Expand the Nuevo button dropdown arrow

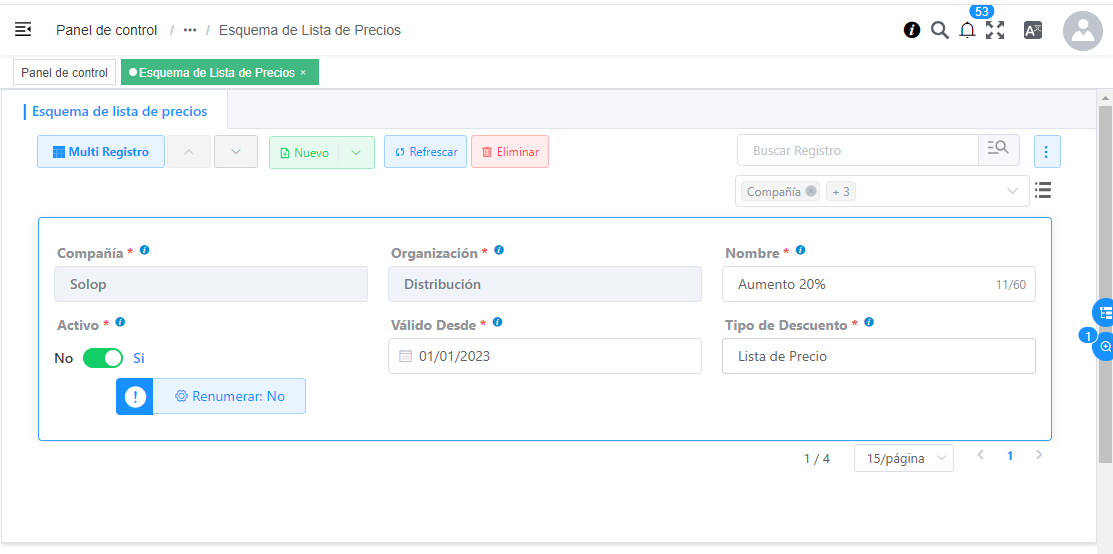point(356,153)
